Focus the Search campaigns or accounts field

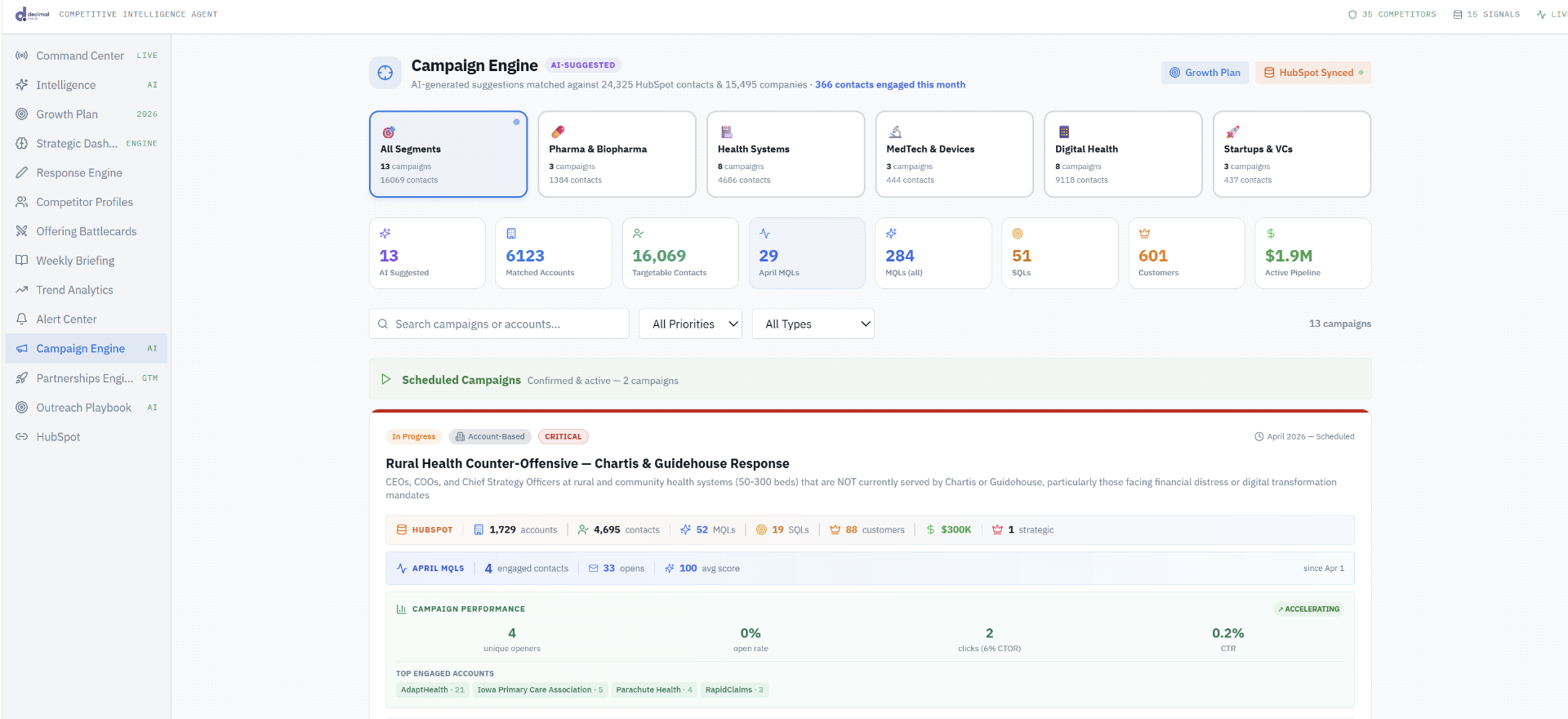pyautogui.click(x=499, y=324)
